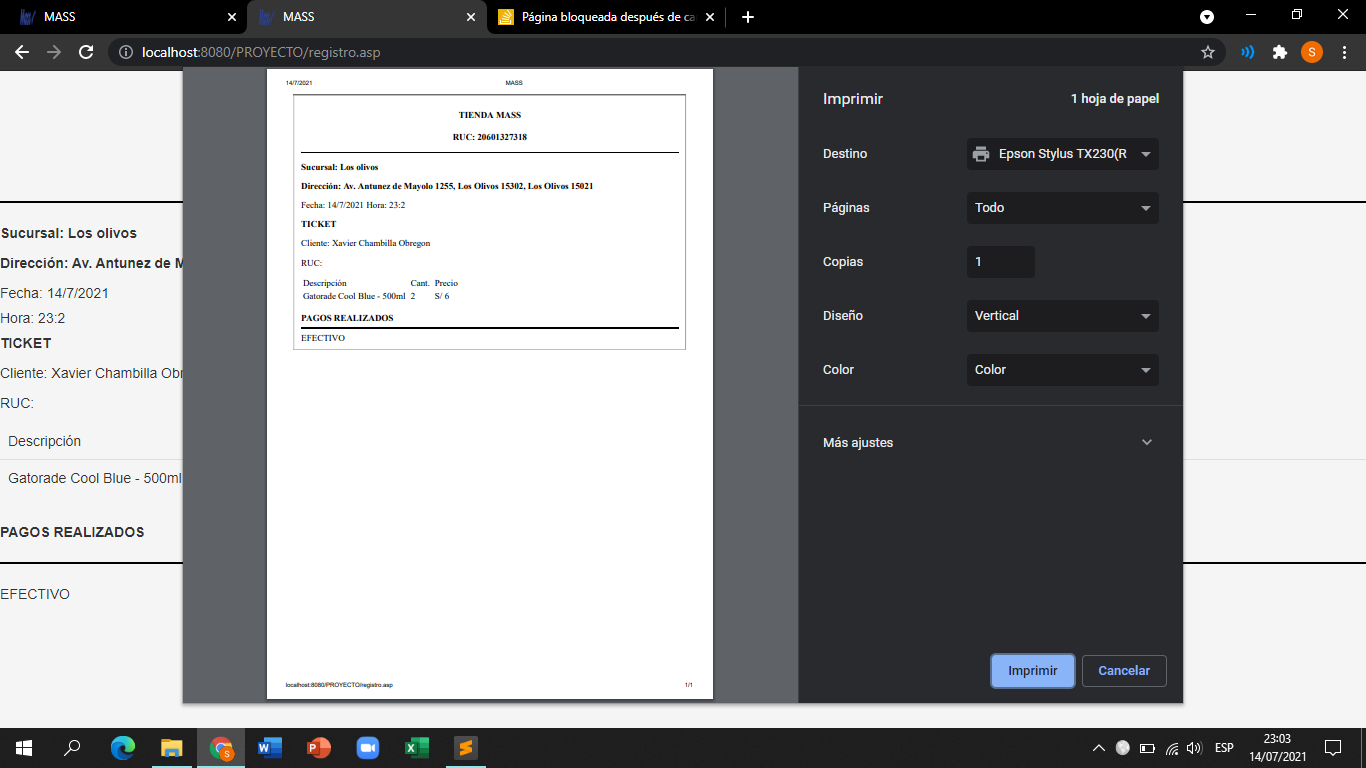Screen dimensions: 1366x768
Task: Close the Página bloqueada tab
Action: [710, 17]
